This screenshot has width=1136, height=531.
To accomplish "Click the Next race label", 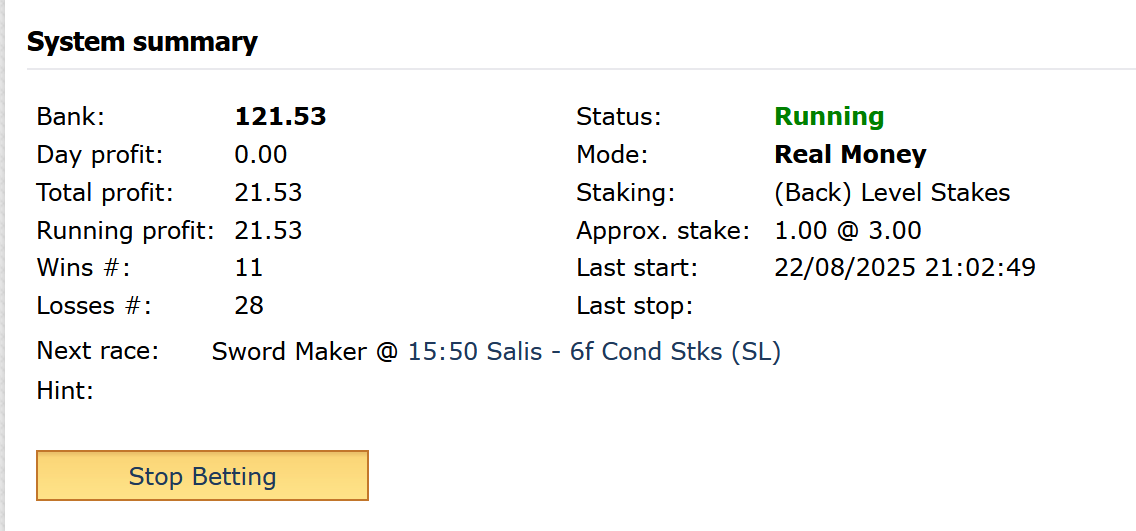I will click(x=97, y=352).
